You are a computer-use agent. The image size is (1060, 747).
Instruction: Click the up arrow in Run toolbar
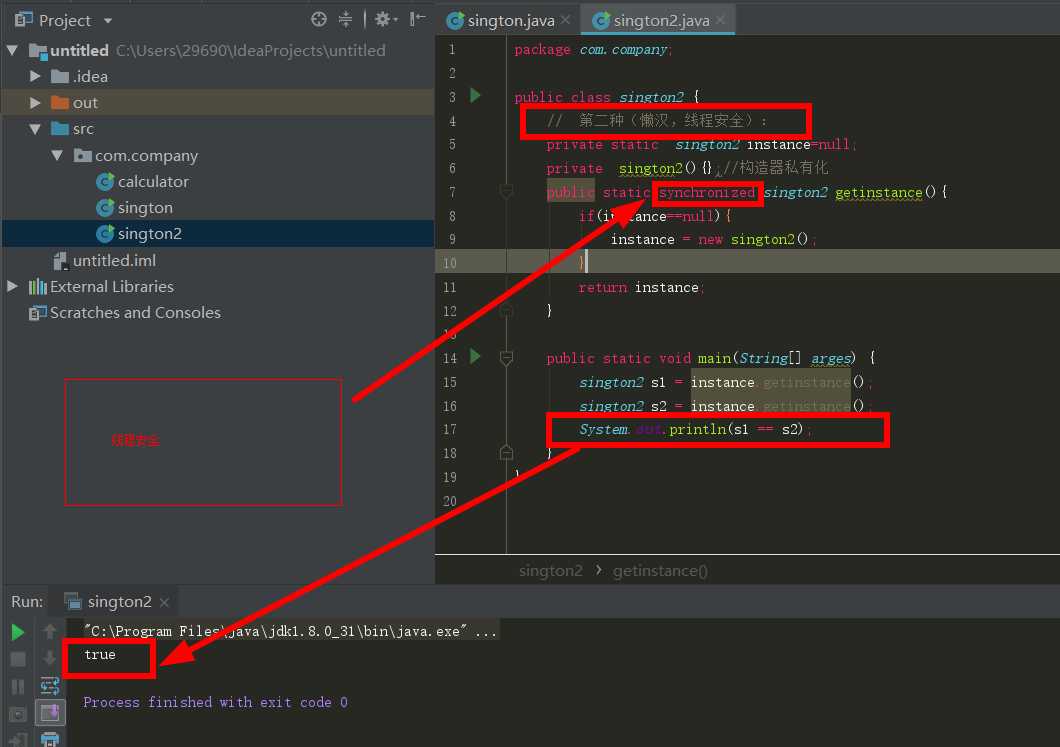click(x=50, y=632)
